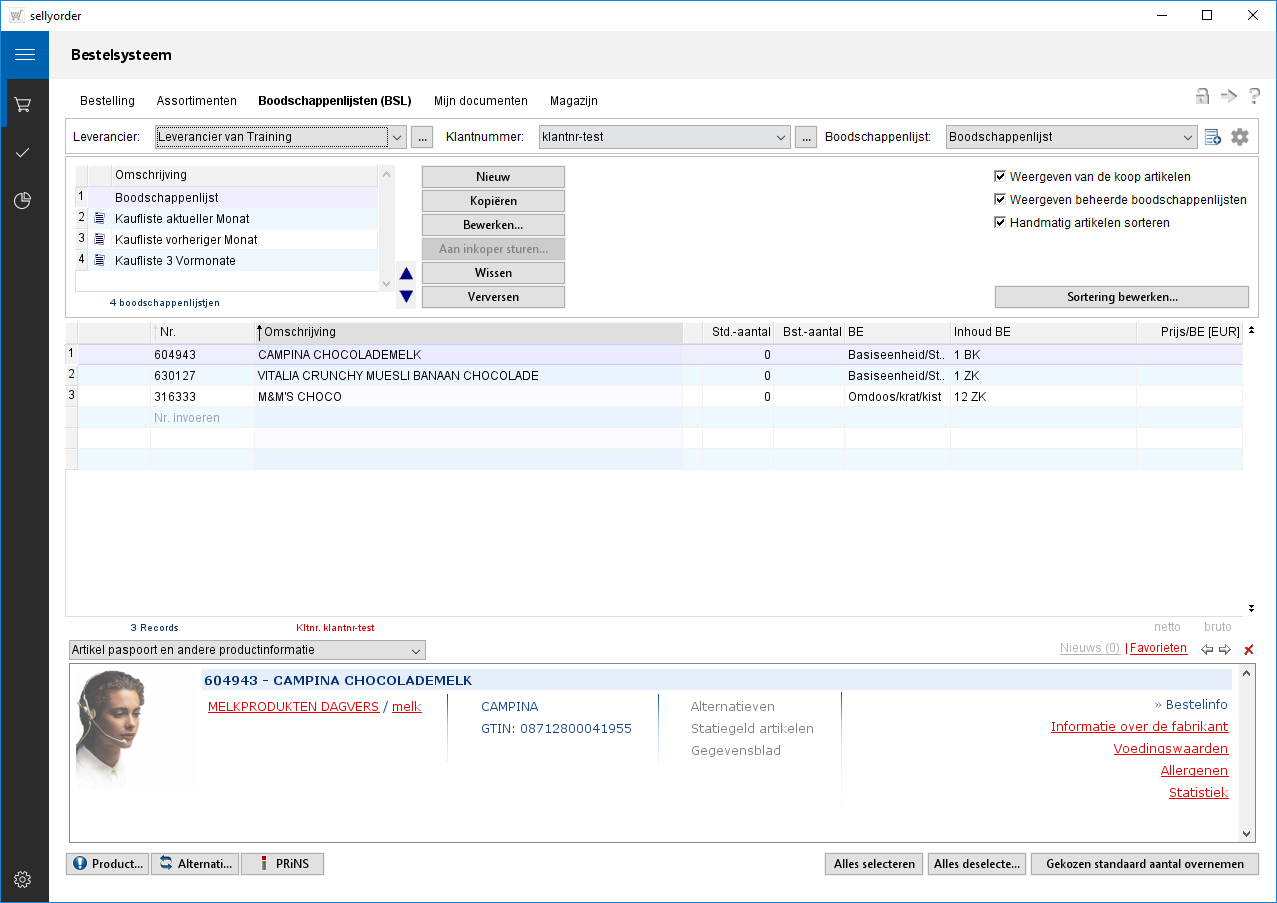This screenshot has height=903, width=1277.
Task: Toggle 'Weergeven van de koop artikelen' checkbox
Action: [x=1000, y=177]
